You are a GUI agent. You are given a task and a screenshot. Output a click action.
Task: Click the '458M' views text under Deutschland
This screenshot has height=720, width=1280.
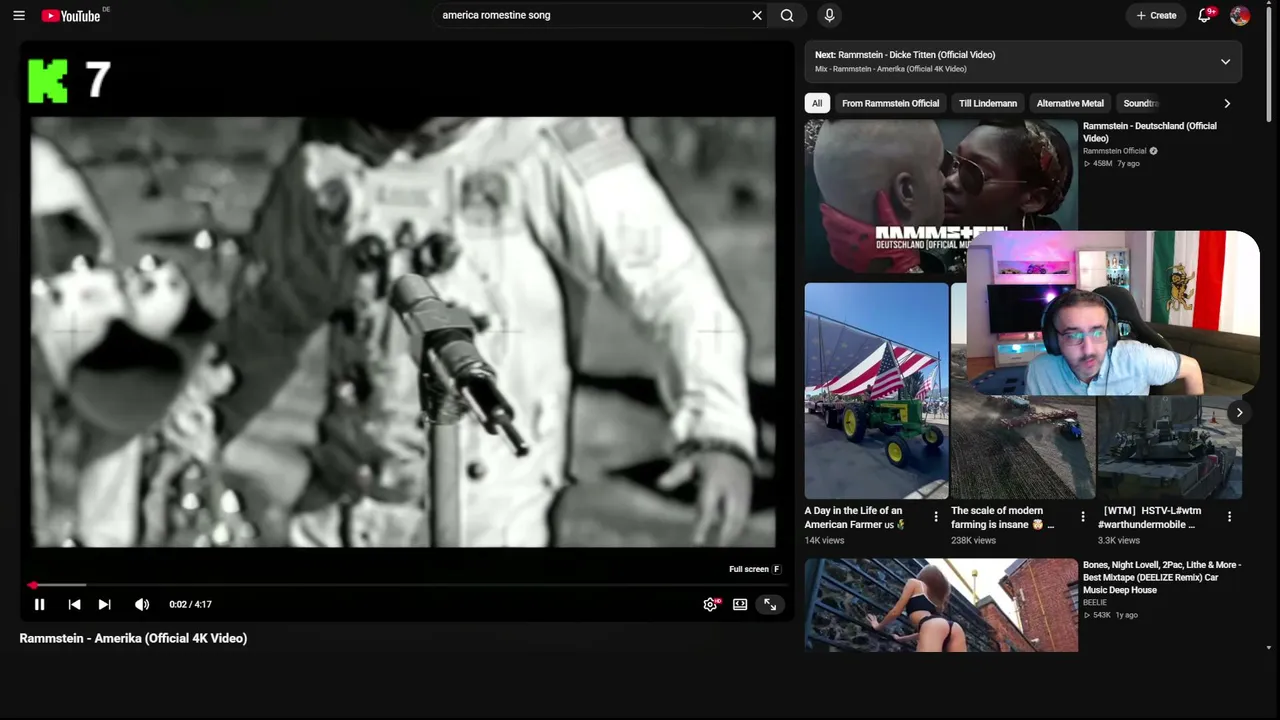(1102, 163)
